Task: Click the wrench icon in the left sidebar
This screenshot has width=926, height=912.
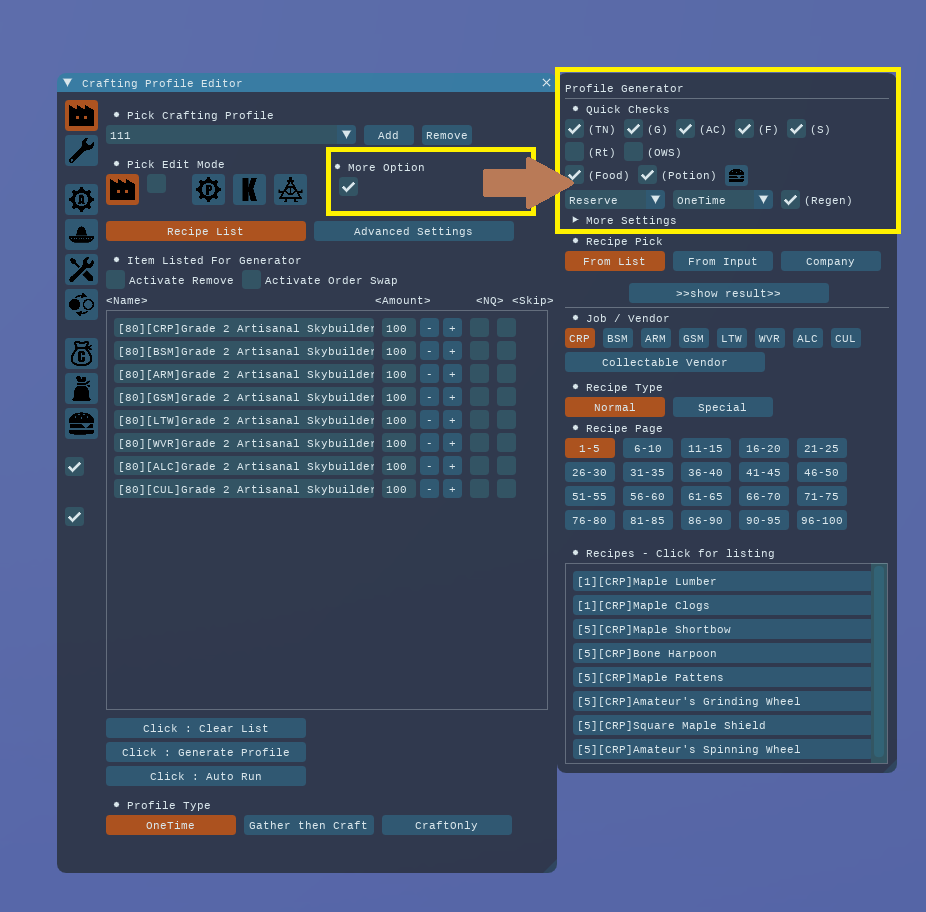Action: tap(81, 151)
